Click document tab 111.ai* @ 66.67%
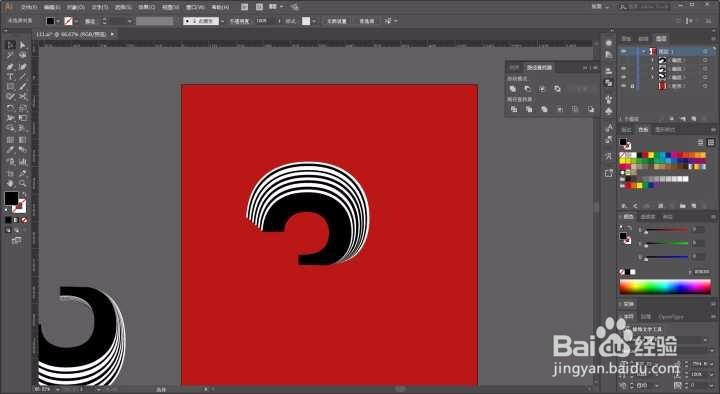The width and height of the screenshot is (720, 394). click(72, 34)
